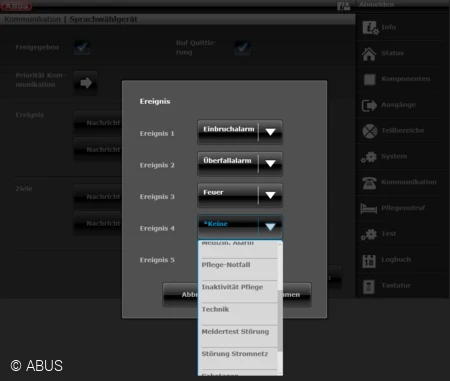The width and height of the screenshot is (450, 381).
Task: Click the Abmelden link
Action: point(376,5)
